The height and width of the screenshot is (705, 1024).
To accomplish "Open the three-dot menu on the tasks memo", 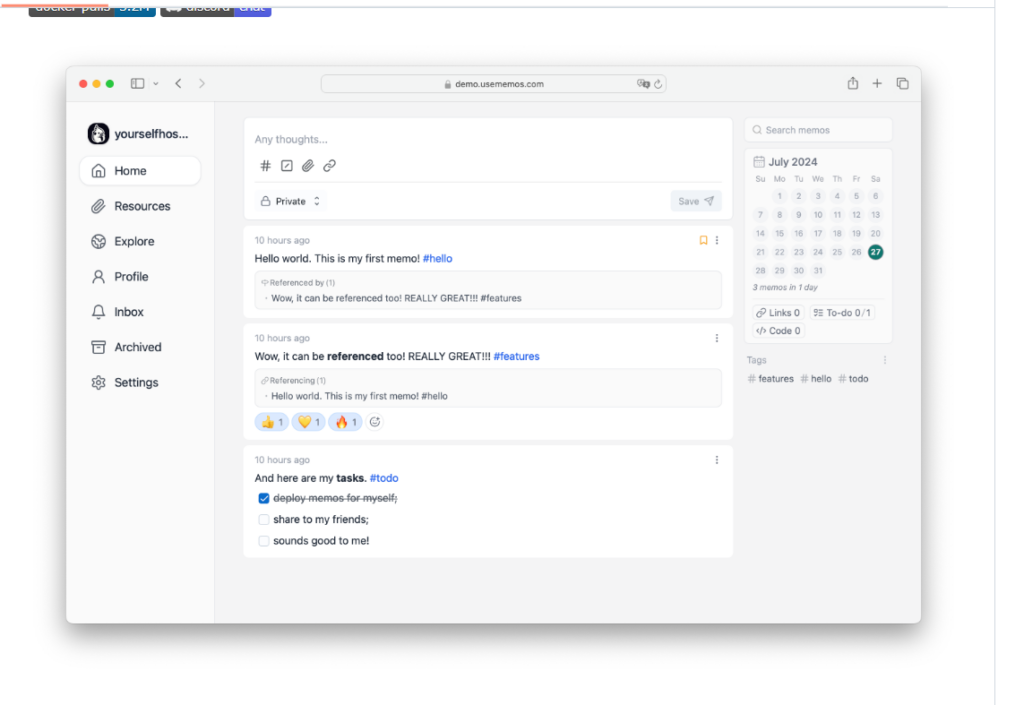I will [x=717, y=460].
